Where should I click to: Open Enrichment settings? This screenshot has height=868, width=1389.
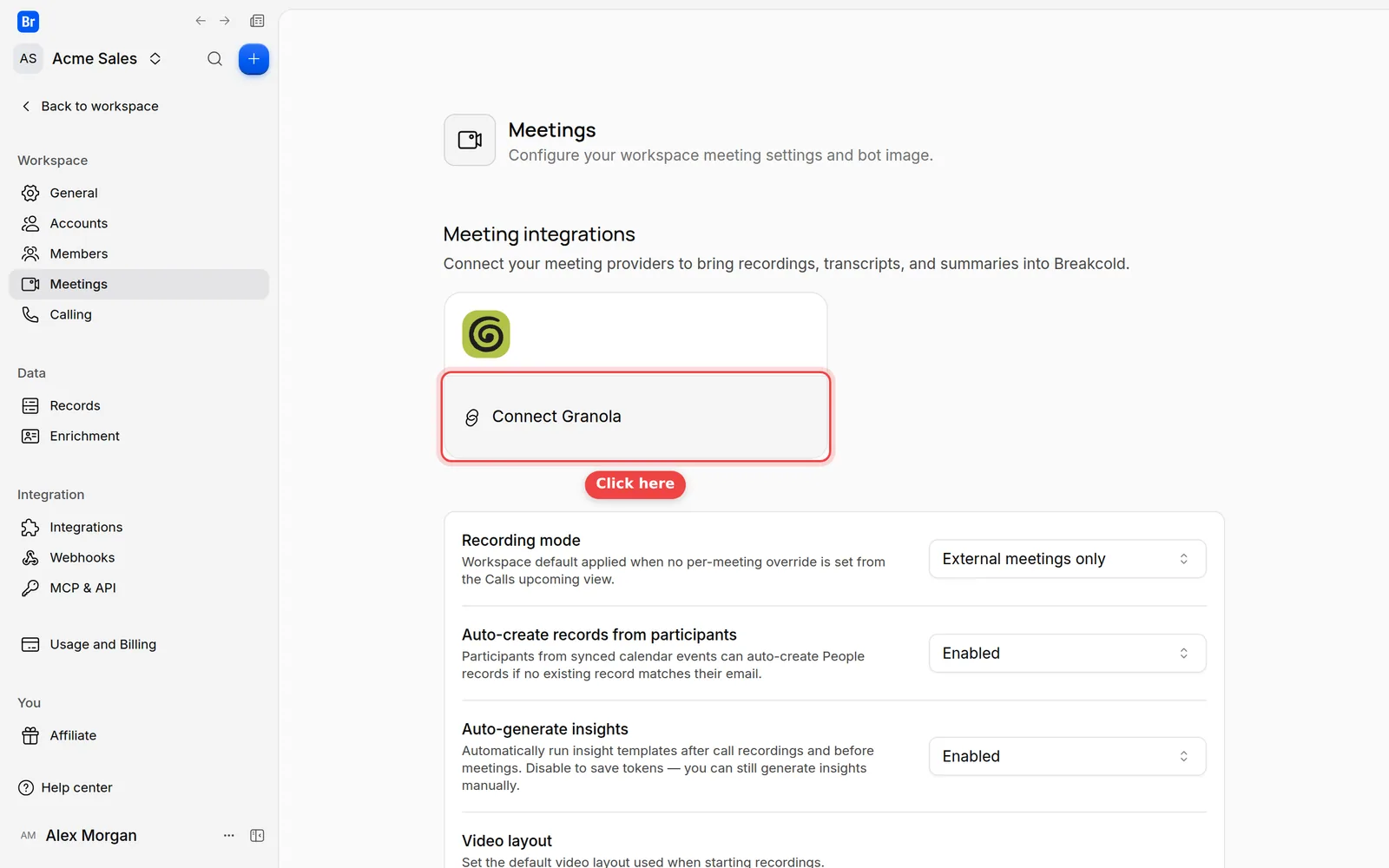(x=139, y=436)
